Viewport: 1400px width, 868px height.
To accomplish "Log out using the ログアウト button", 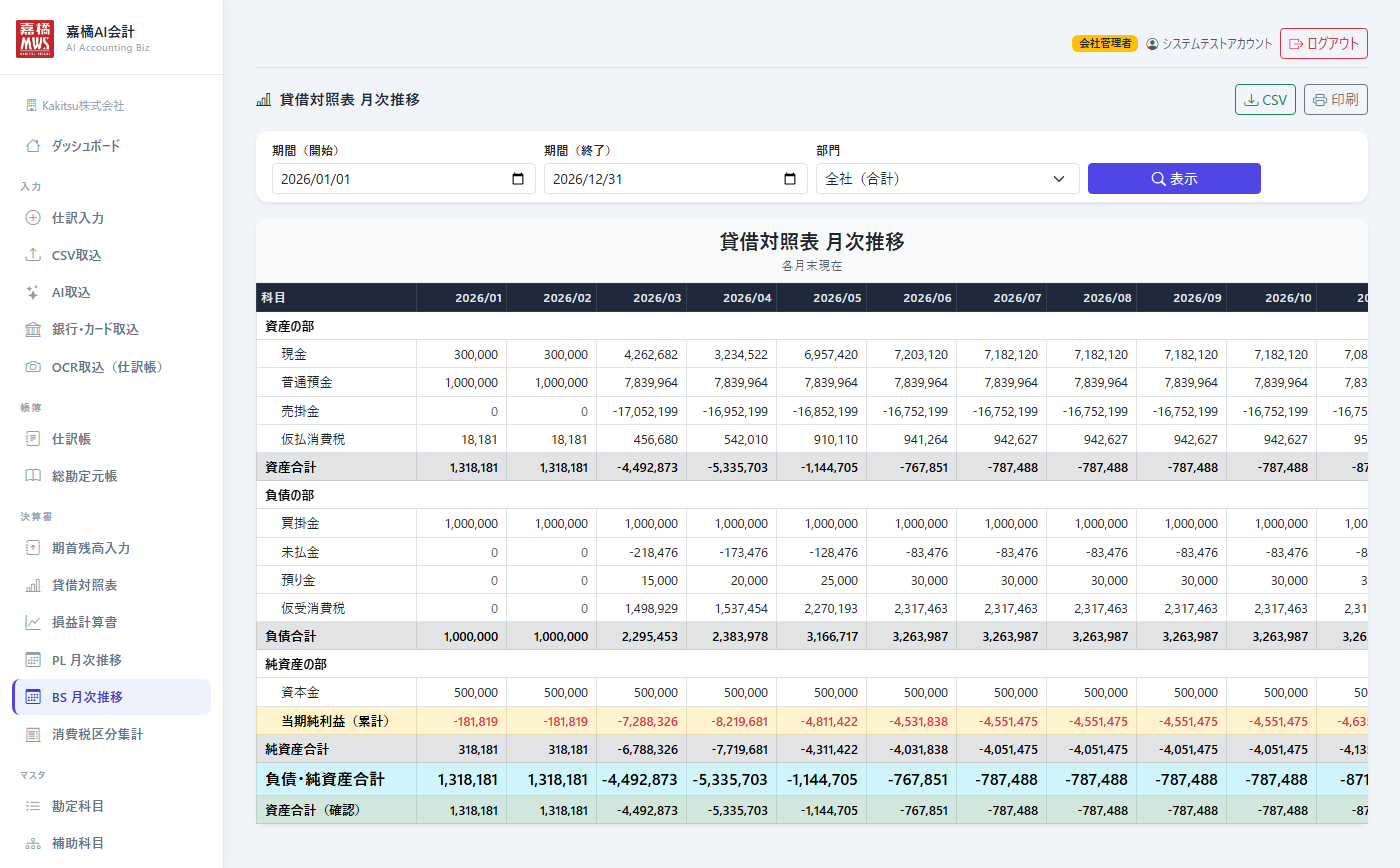I will coord(1324,44).
